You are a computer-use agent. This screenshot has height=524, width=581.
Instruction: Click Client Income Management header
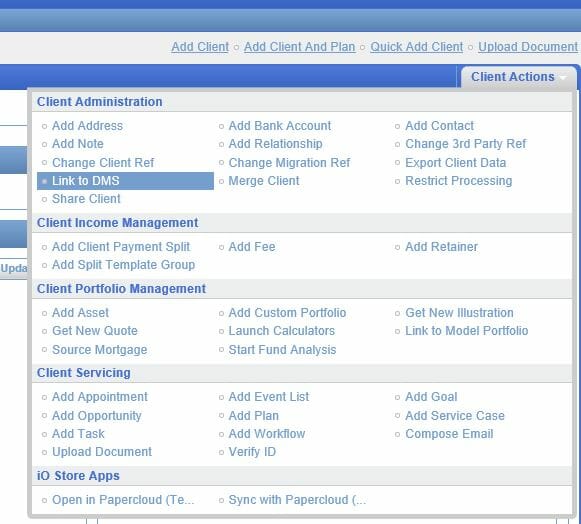[x=117, y=223]
